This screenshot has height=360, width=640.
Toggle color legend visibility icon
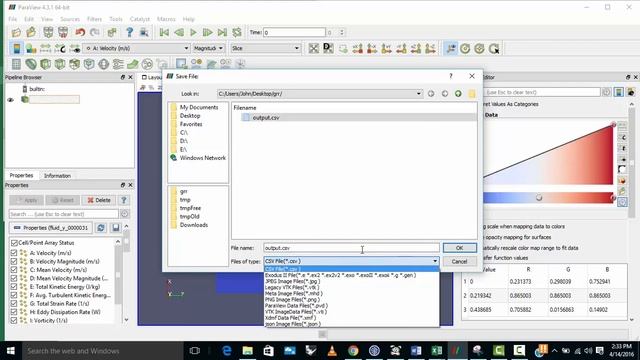[x=17, y=49]
